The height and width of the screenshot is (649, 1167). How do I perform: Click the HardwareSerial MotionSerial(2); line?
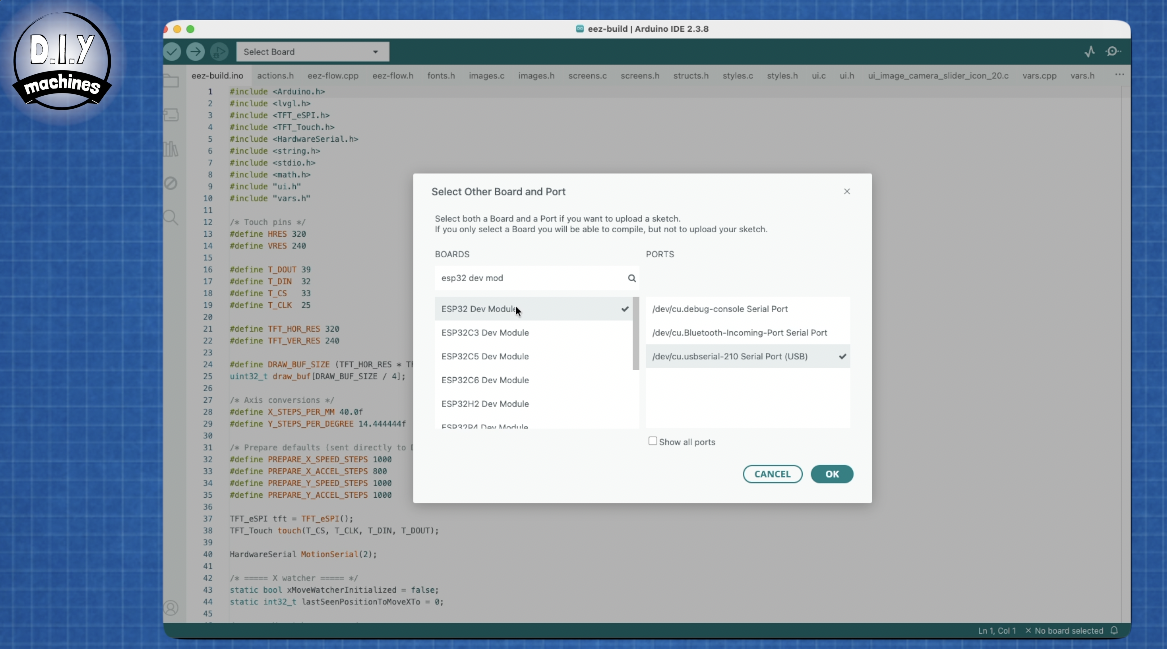click(304, 554)
